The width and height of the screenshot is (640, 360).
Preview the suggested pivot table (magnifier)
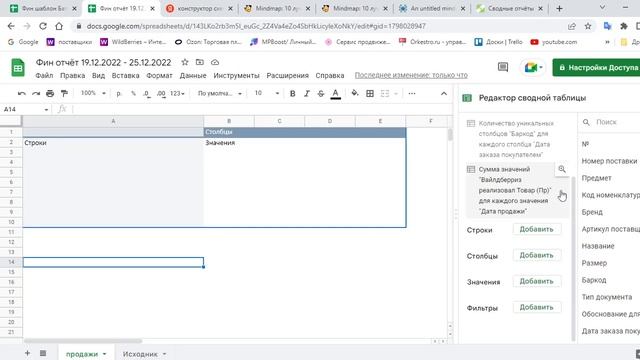pos(562,169)
